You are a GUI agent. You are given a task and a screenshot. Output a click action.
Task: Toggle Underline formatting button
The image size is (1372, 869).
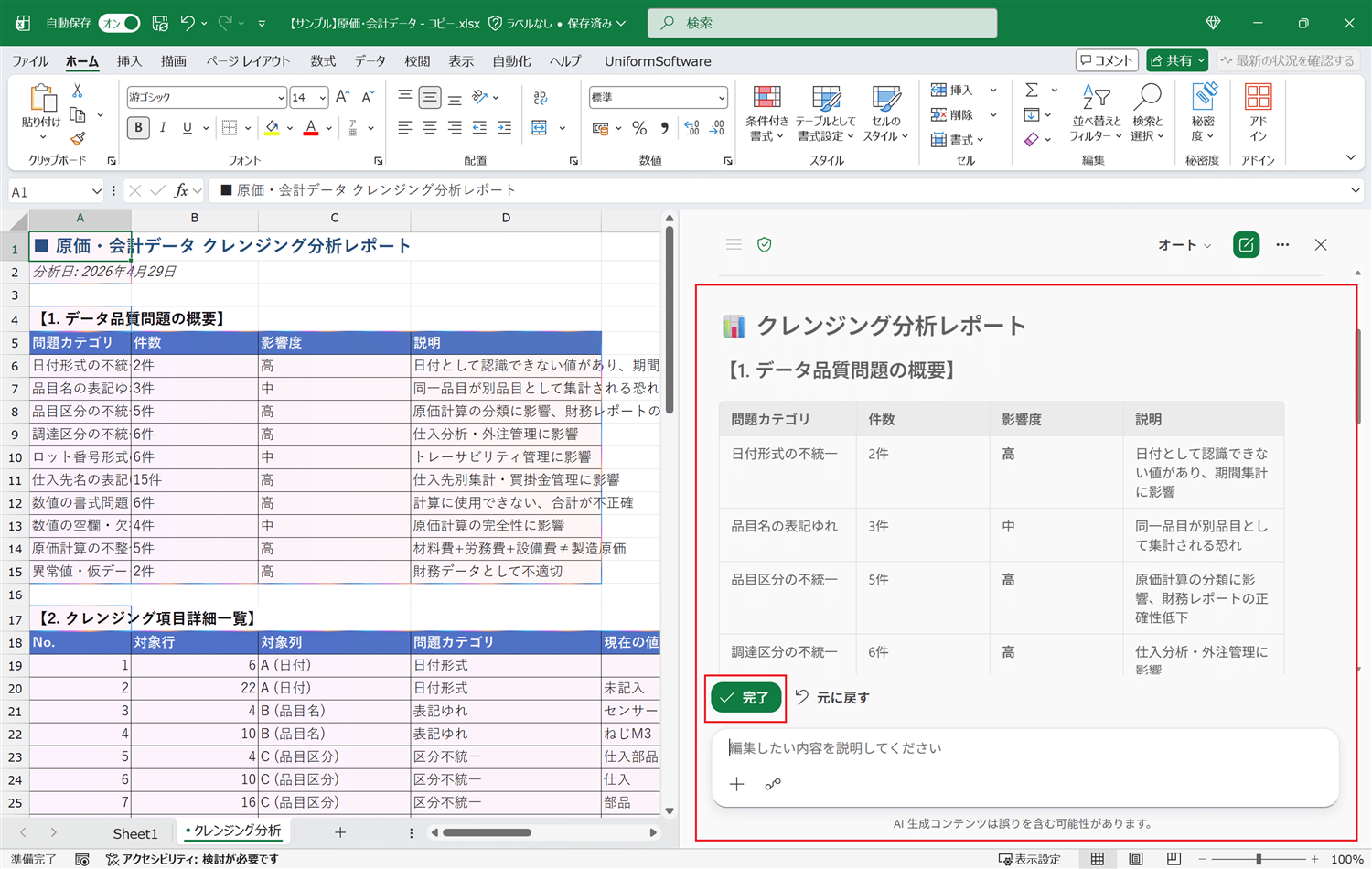(x=187, y=128)
